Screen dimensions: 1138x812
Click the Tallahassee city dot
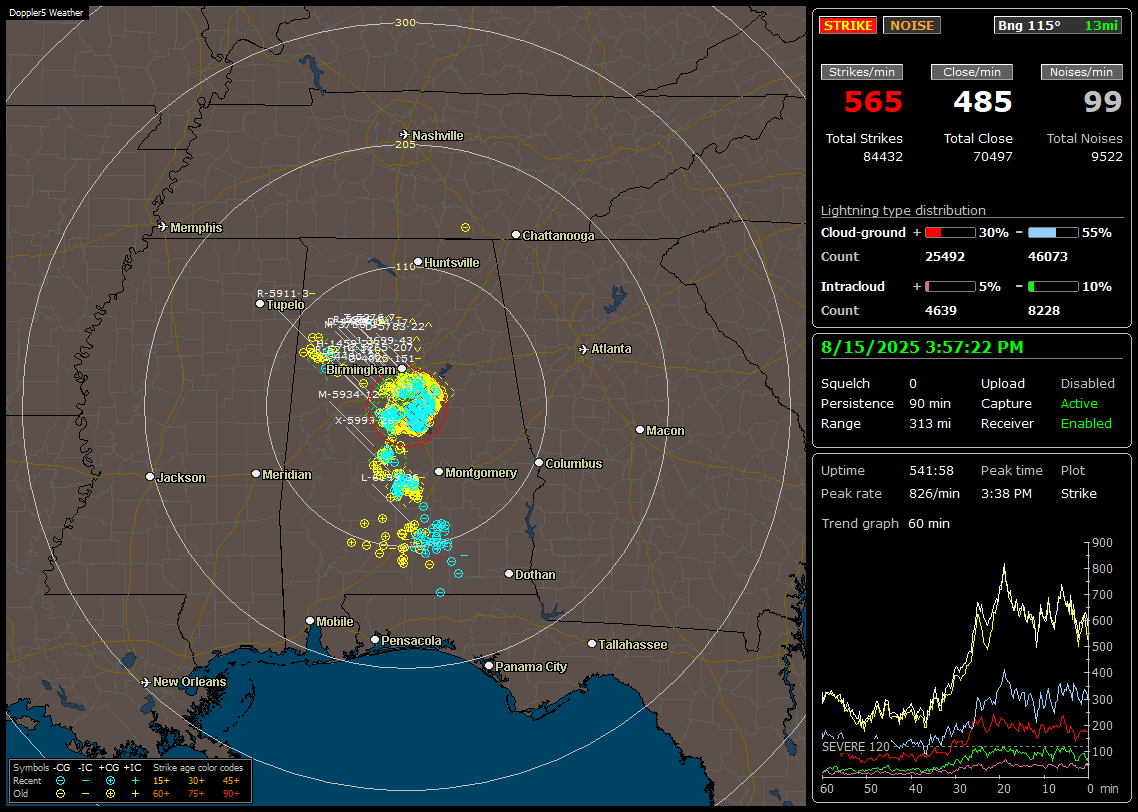click(x=592, y=644)
